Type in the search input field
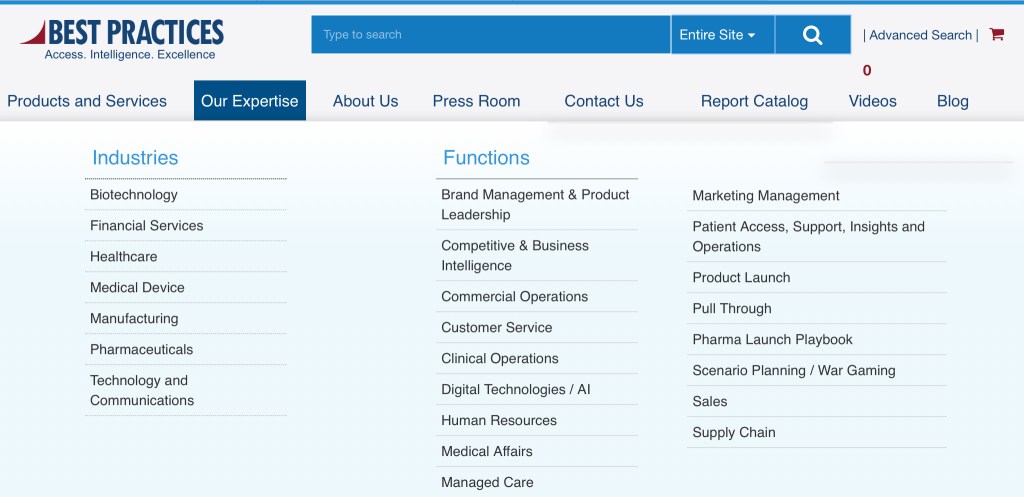The image size is (1024, 497). (490, 35)
